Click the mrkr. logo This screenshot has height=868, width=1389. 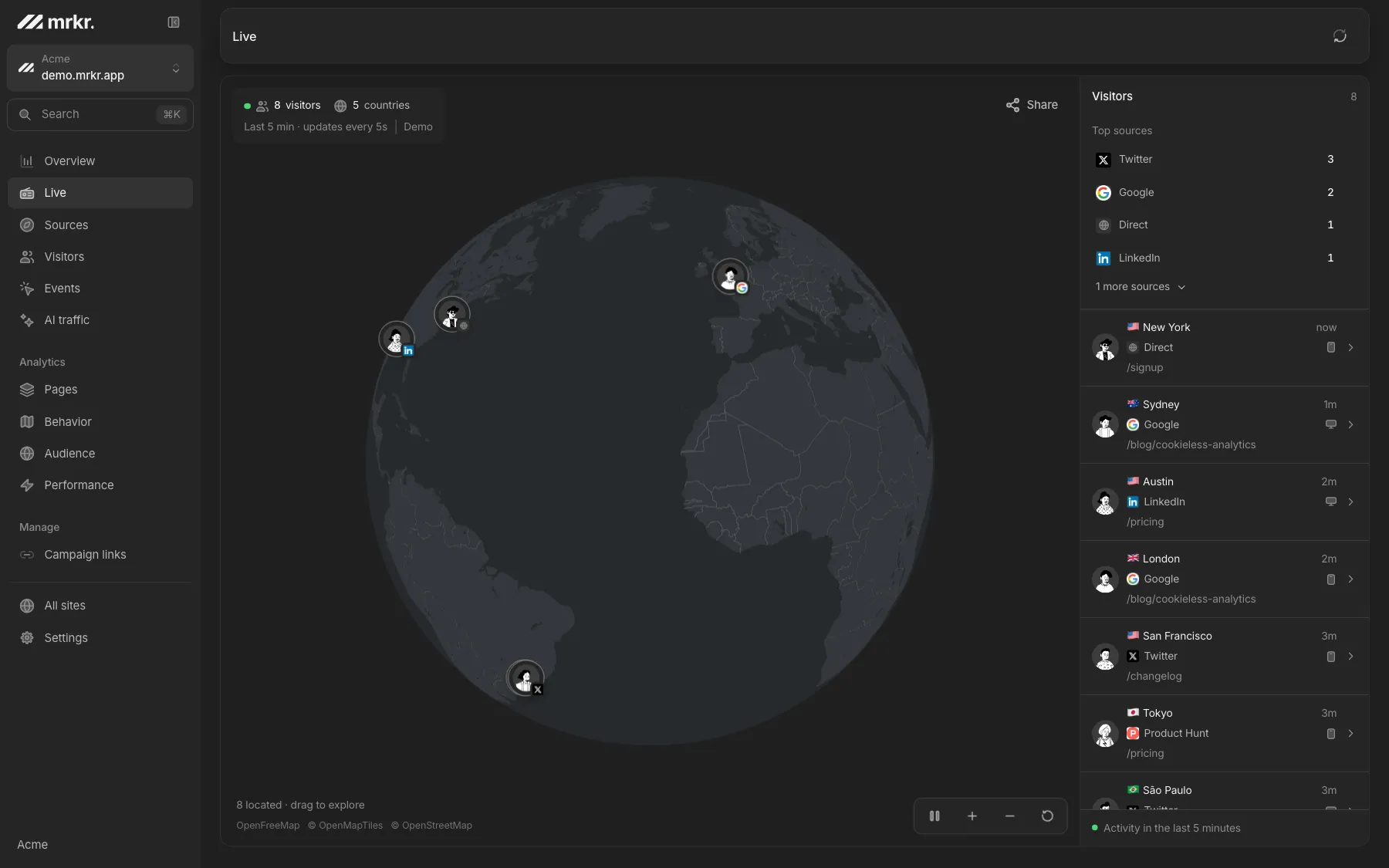(56, 22)
